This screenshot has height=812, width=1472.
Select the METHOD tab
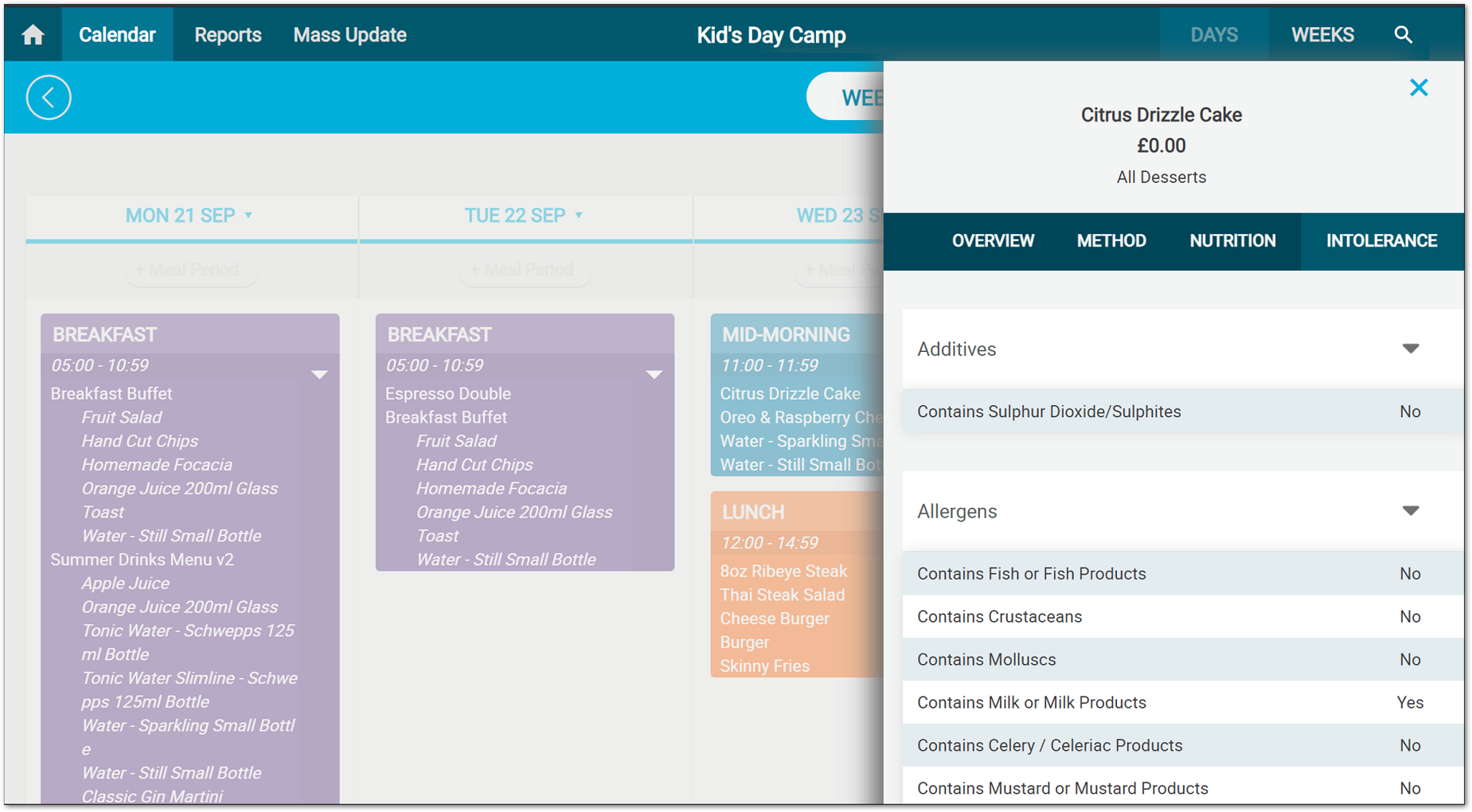pyautogui.click(x=1111, y=241)
